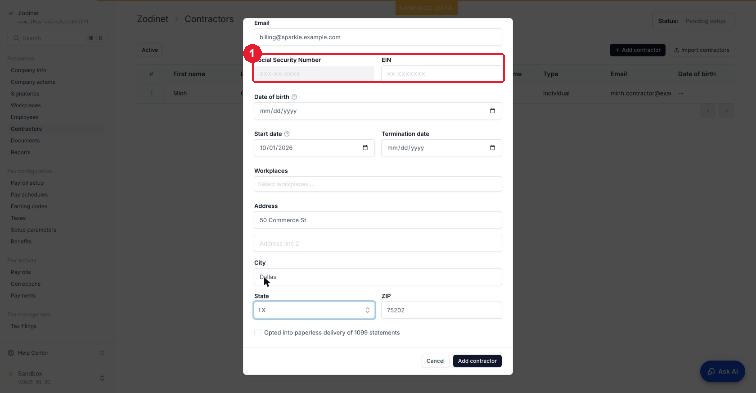Click the City field

pos(378,277)
